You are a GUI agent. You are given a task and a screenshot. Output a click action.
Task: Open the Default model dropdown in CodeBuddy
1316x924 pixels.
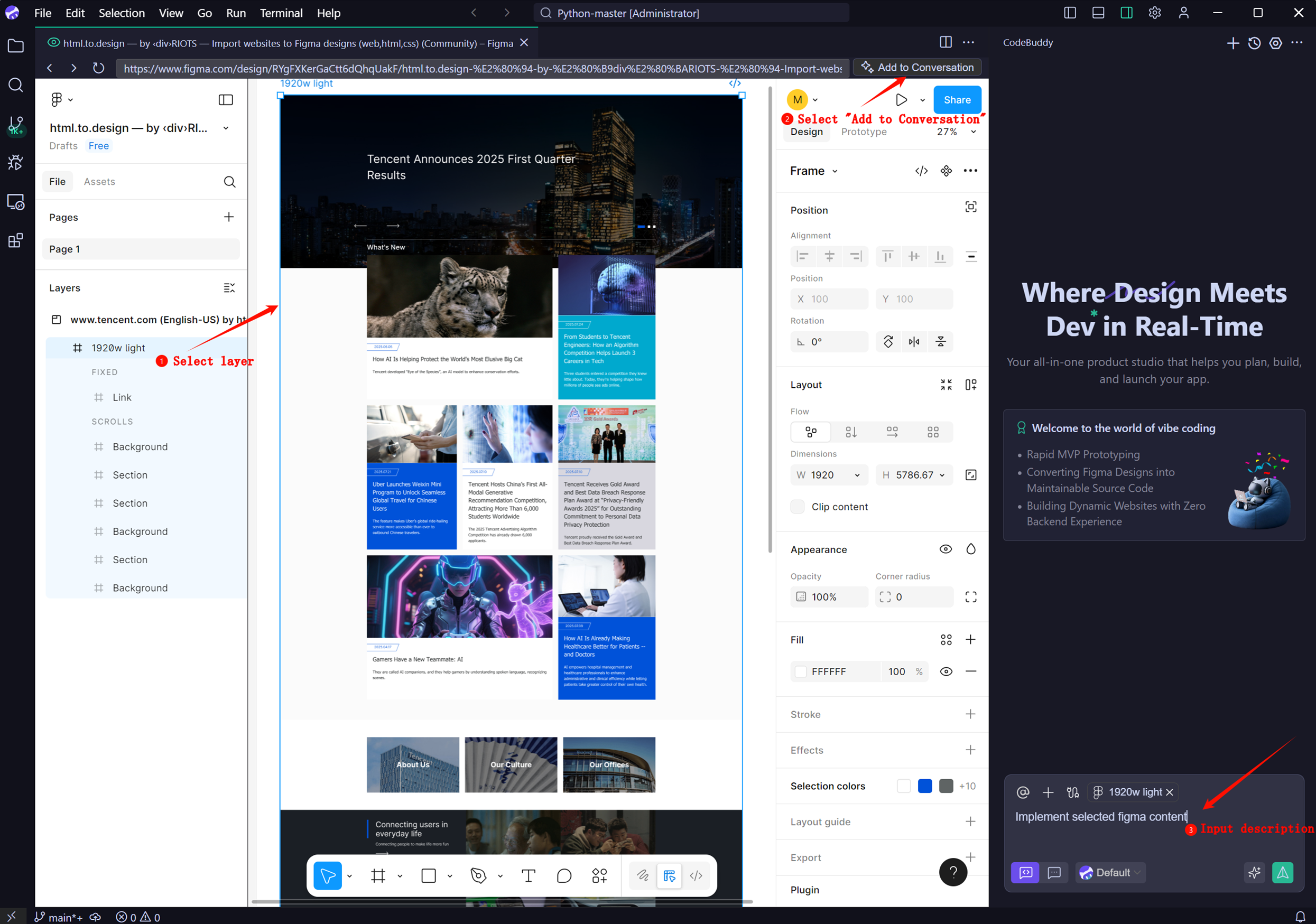pyautogui.click(x=1110, y=872)
